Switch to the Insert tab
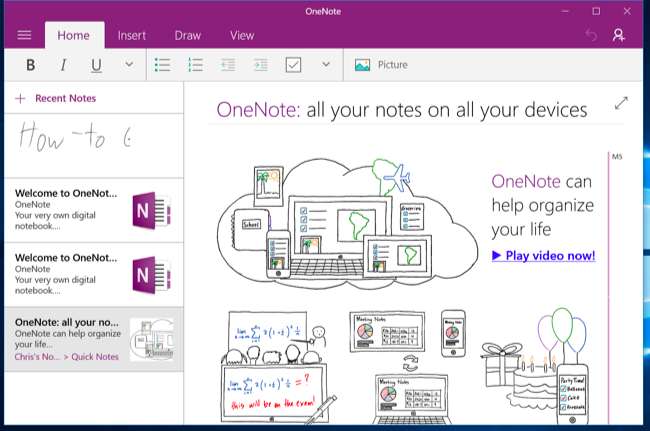 pos(132,35)
